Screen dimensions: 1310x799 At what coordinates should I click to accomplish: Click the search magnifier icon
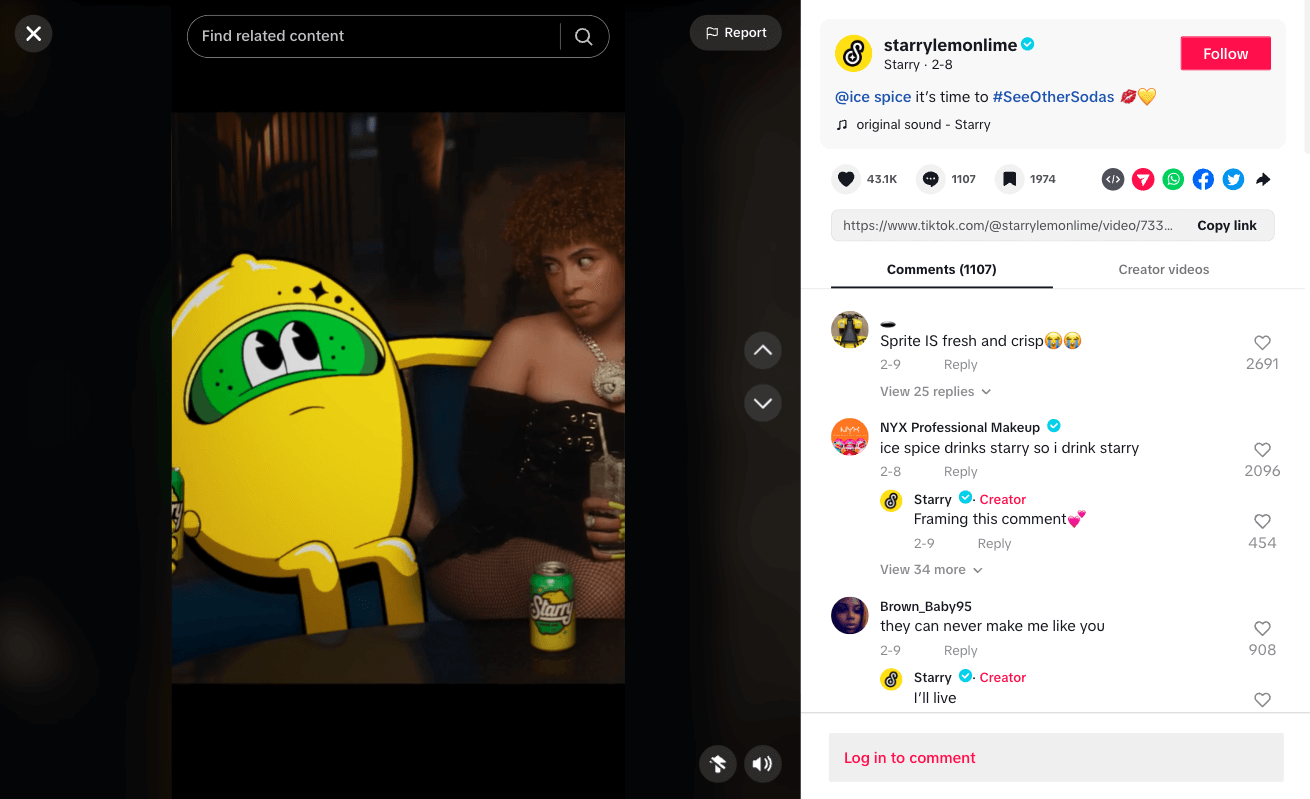coord(584,37)
